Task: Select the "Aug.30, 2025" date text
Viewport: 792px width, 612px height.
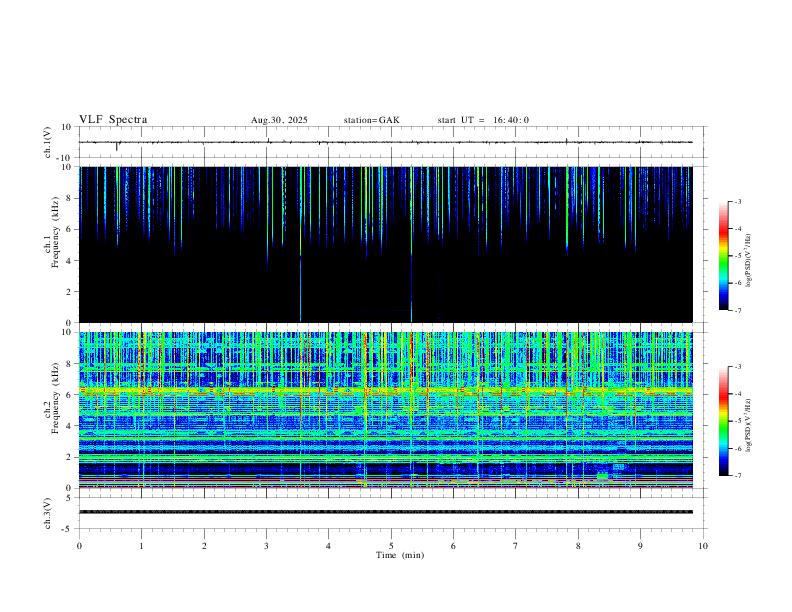Action: [x=279, y=120]
